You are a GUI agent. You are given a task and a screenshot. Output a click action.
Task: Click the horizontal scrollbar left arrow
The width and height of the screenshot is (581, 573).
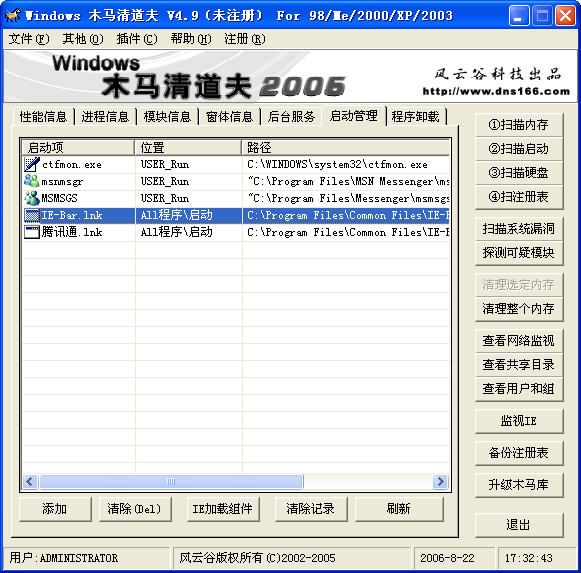[30, 481]
